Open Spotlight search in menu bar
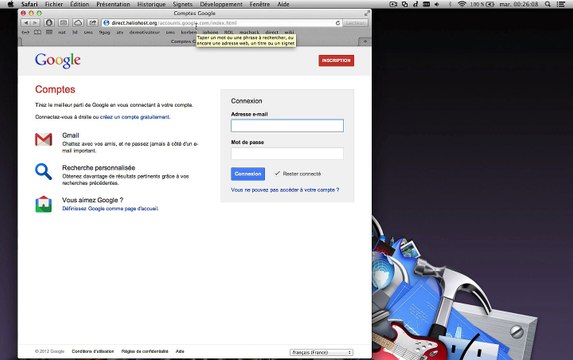Screen dimensions: 573x360 [547, 4]
